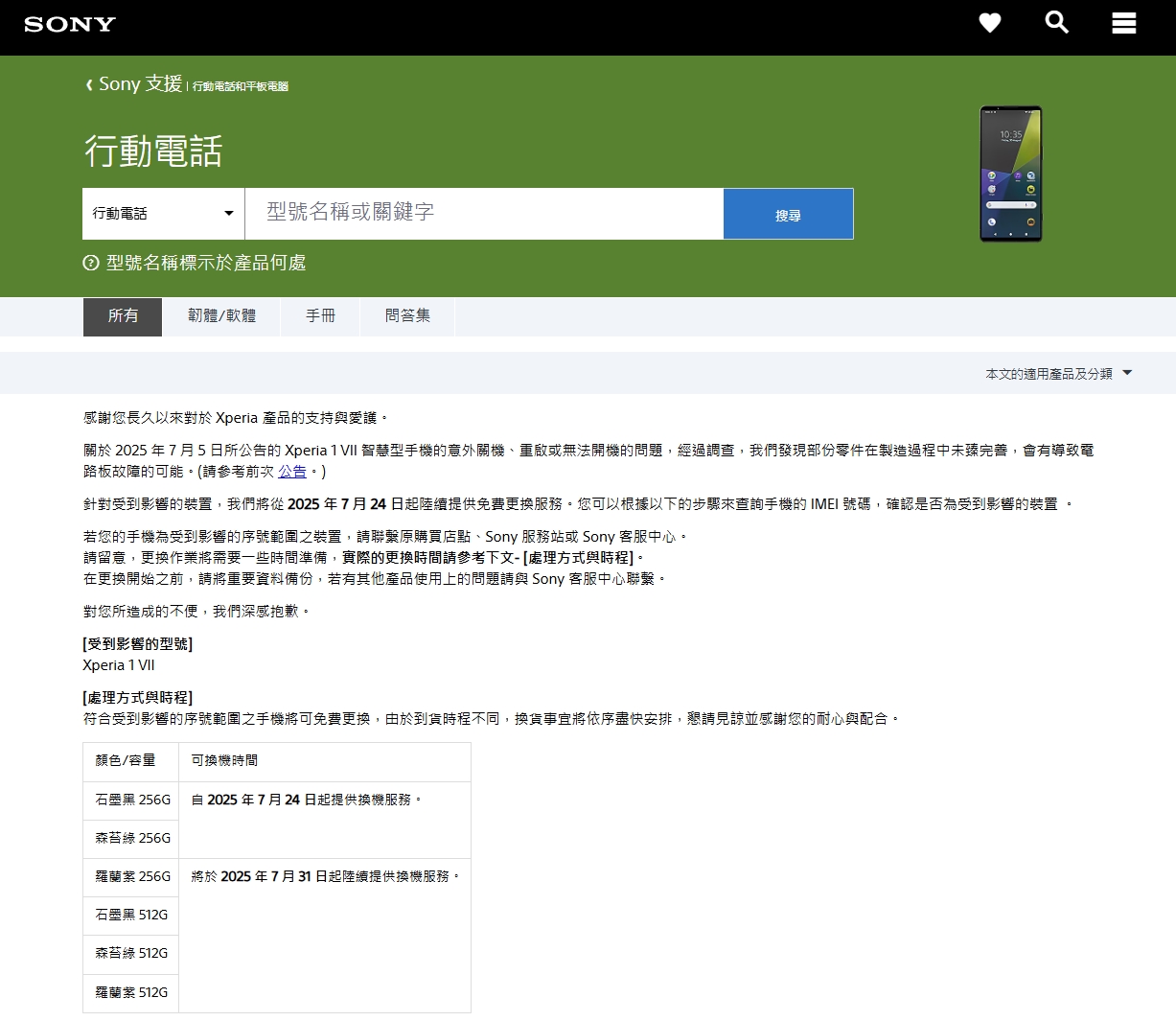Click the 感謝您長久以來 opening sentence
The width and height of the screenshot is (1176, 1021).
236,418
